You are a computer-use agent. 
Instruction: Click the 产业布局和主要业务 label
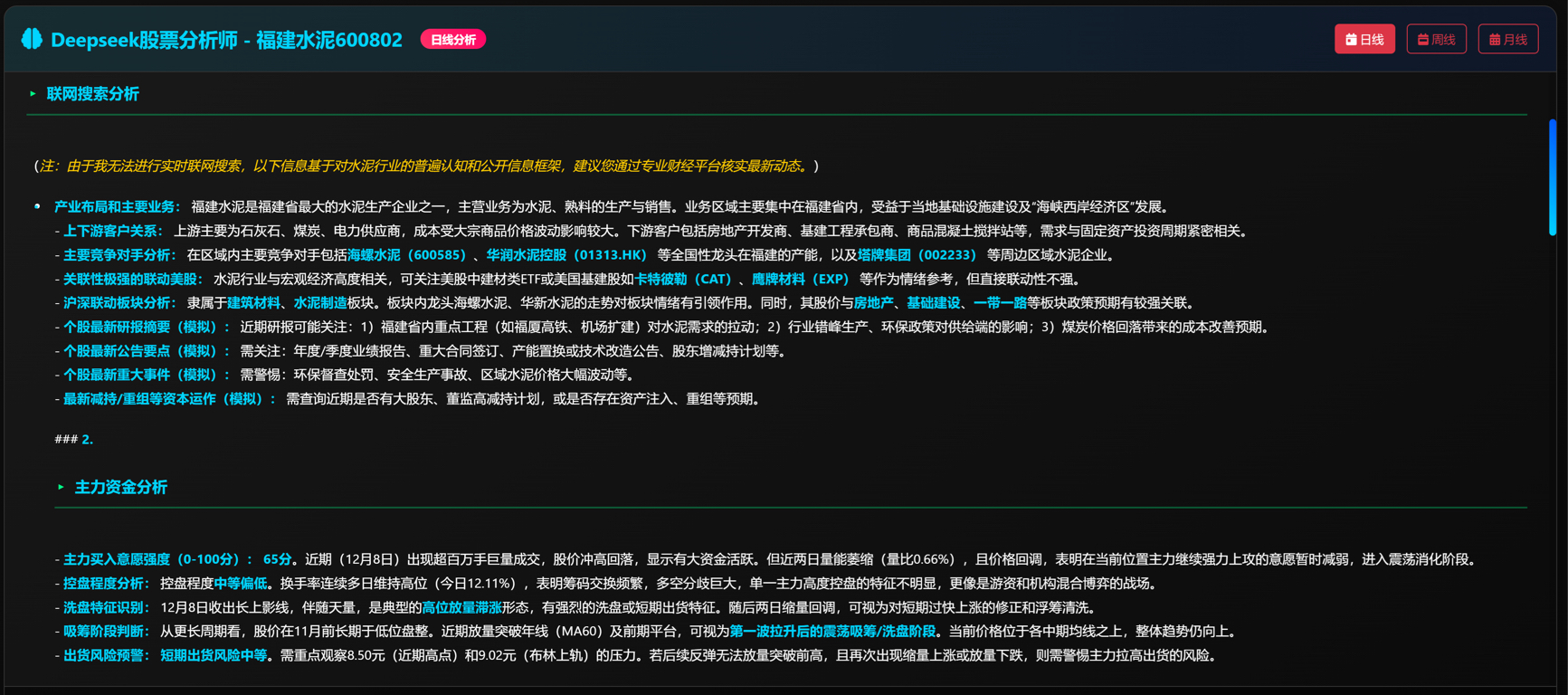point(118,207)
